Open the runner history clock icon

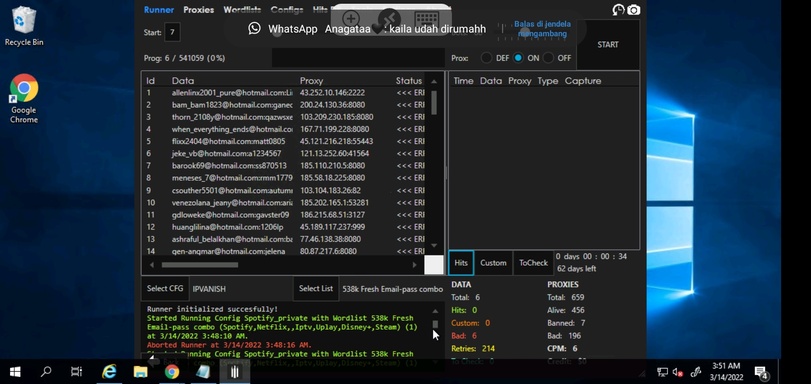[618, 10]
